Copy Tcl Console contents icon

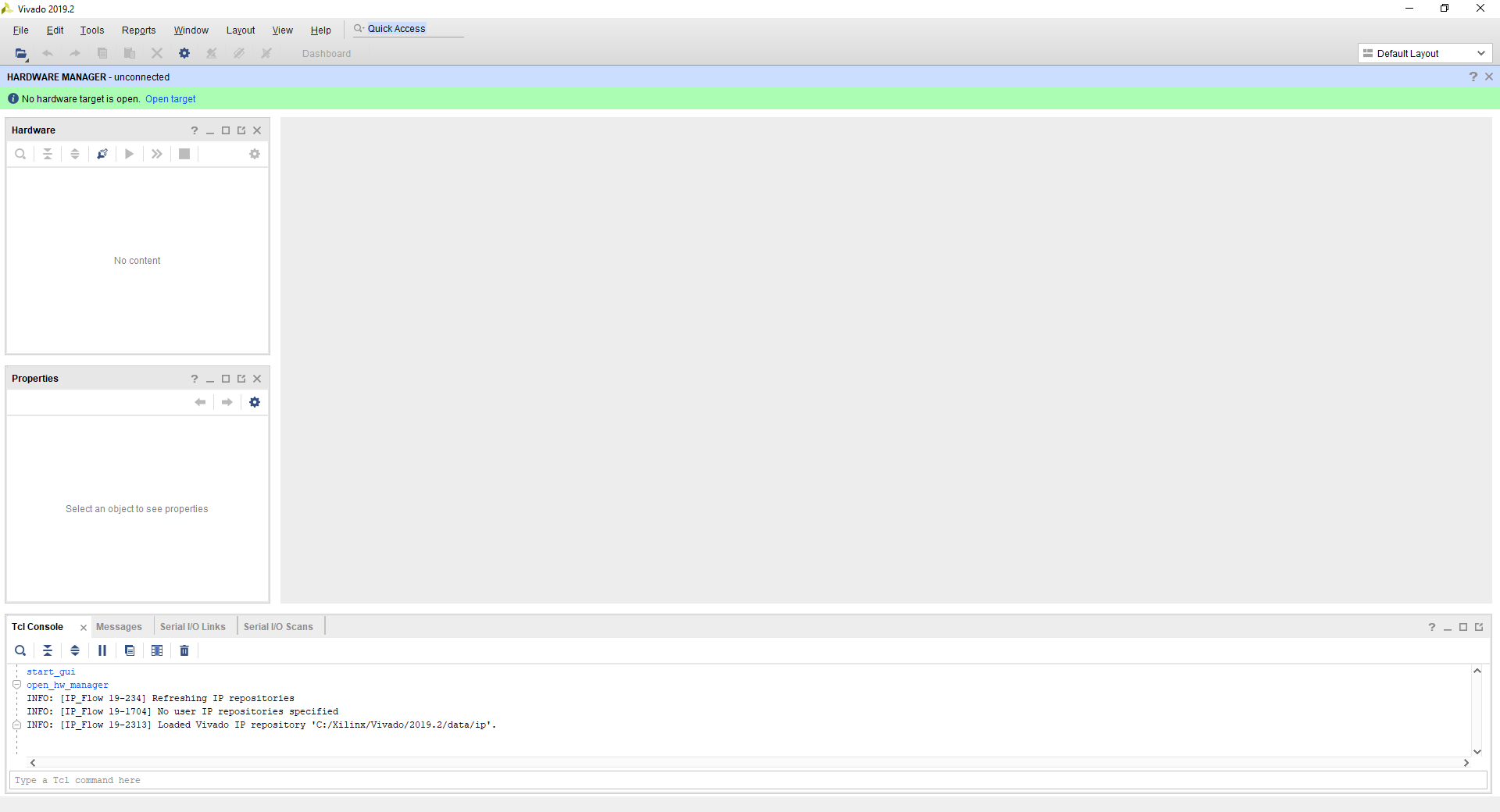pyautogui.click(x=130, y=650)
